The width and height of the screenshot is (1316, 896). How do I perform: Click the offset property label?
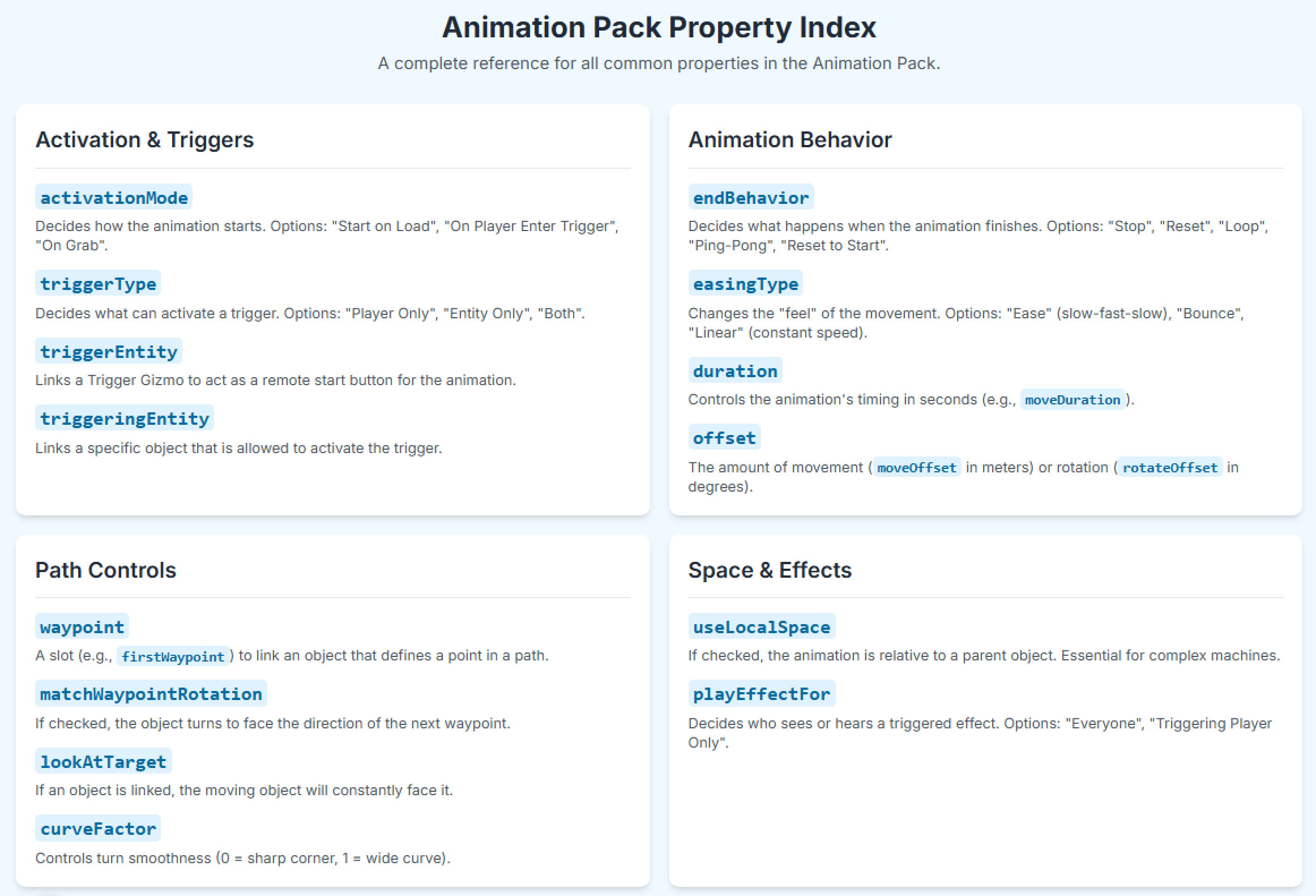[x=724, y=438]
